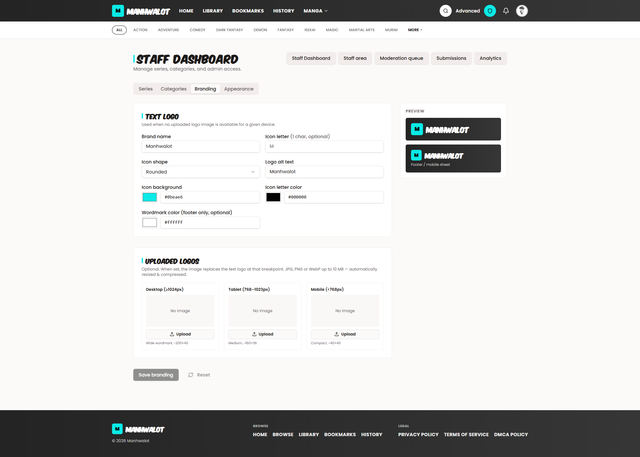Open the Icon shape dropdown
640x457 pixels.
click(200, 172)
